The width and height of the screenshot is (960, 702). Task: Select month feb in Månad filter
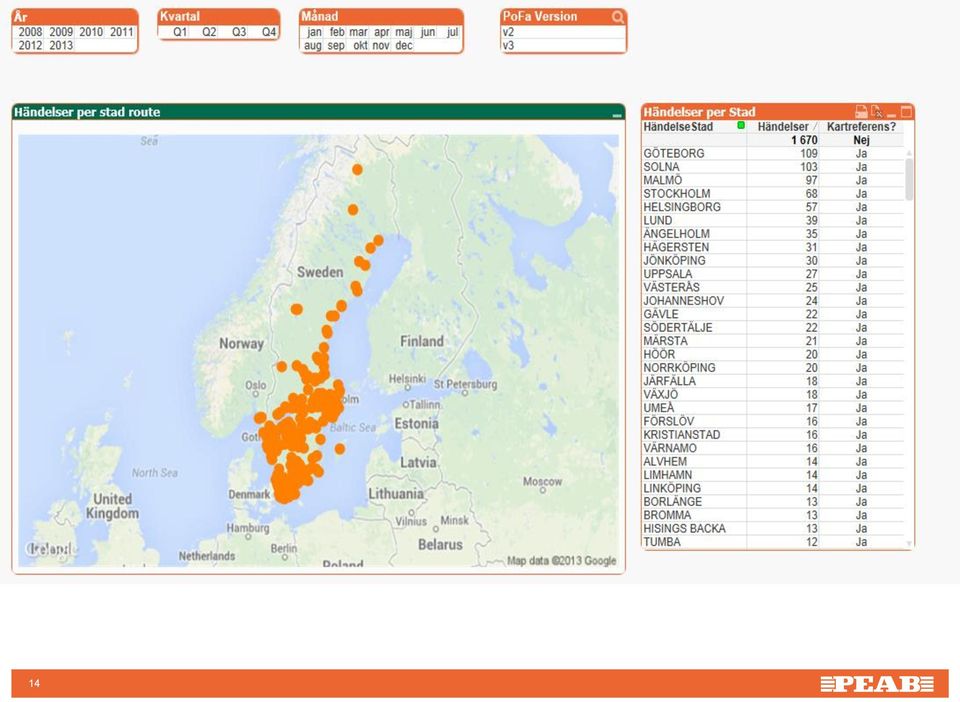pos(337,32)
